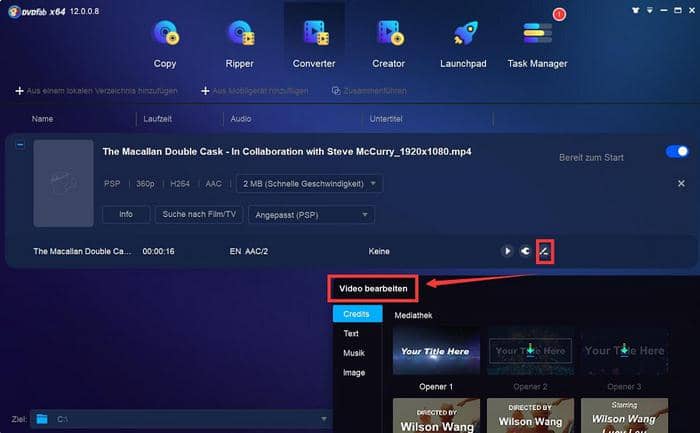The height and width of the screenshot is (433, 700).
Task: Open the 2 MB size quality dropdown
Action: 309,184
